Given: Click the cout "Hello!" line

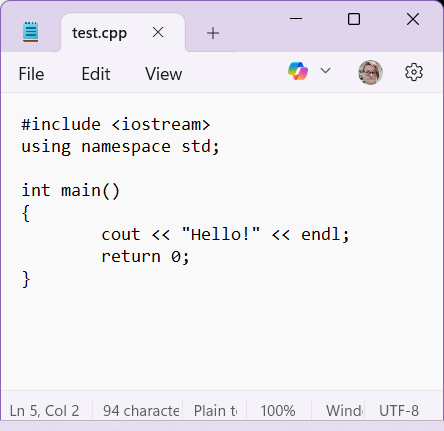Looking at the screenshot, I should (225, 234).
